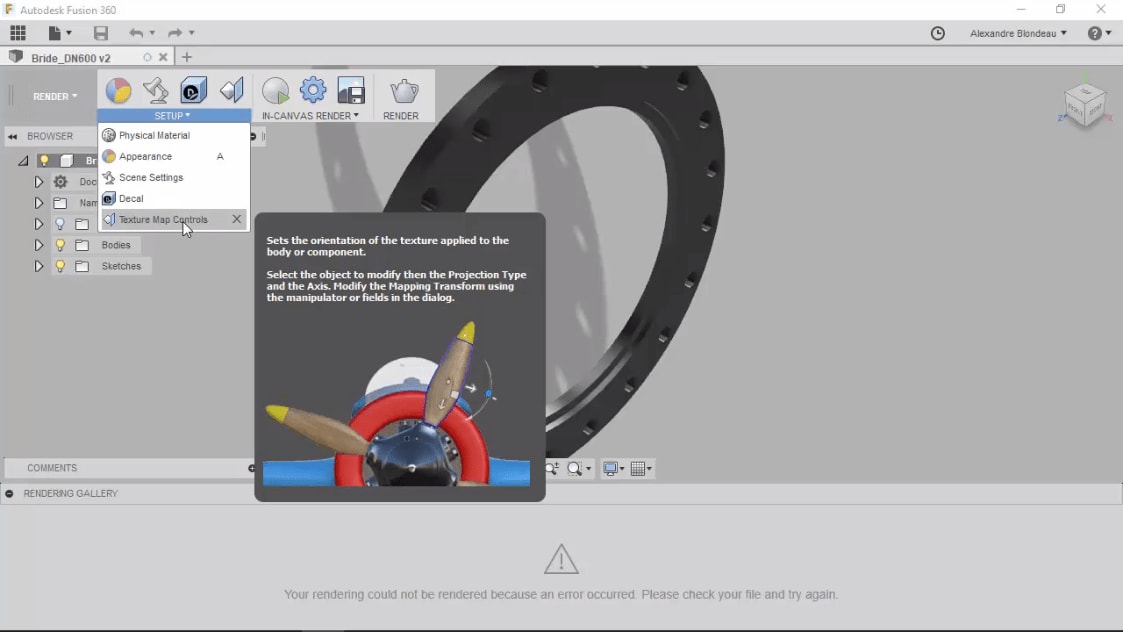
Task: Choose Appearance from Setup menu
Action: point(174,156)
